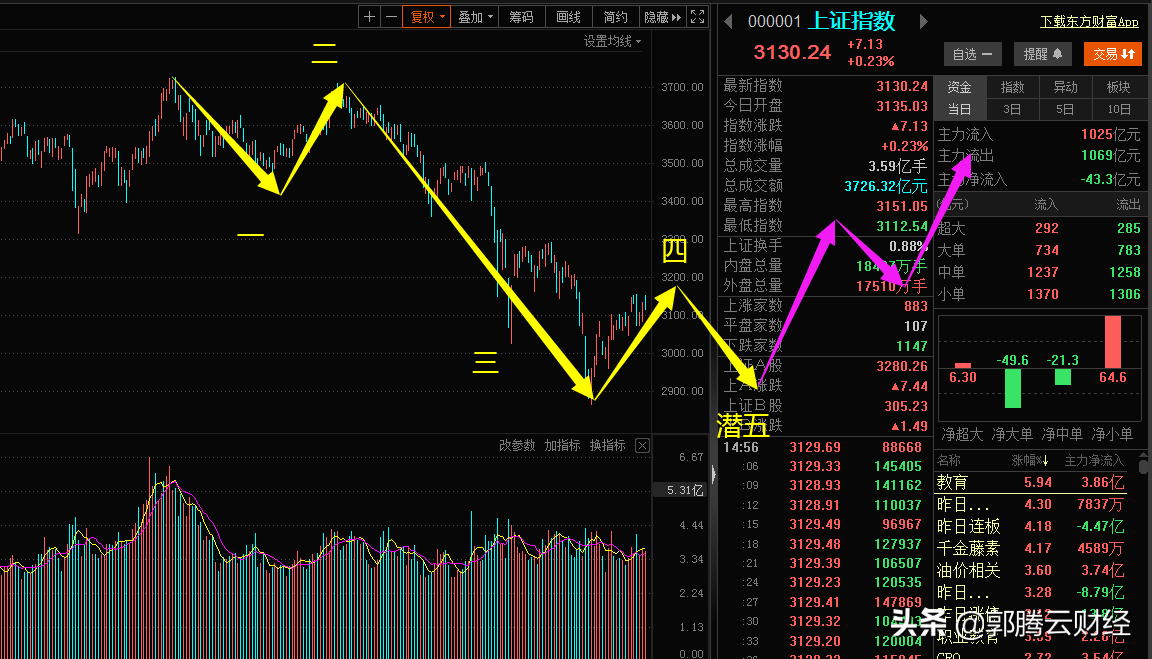Screen dimensions: 1152x659
Task: Click 超大 flow row
Action: 1039,228
